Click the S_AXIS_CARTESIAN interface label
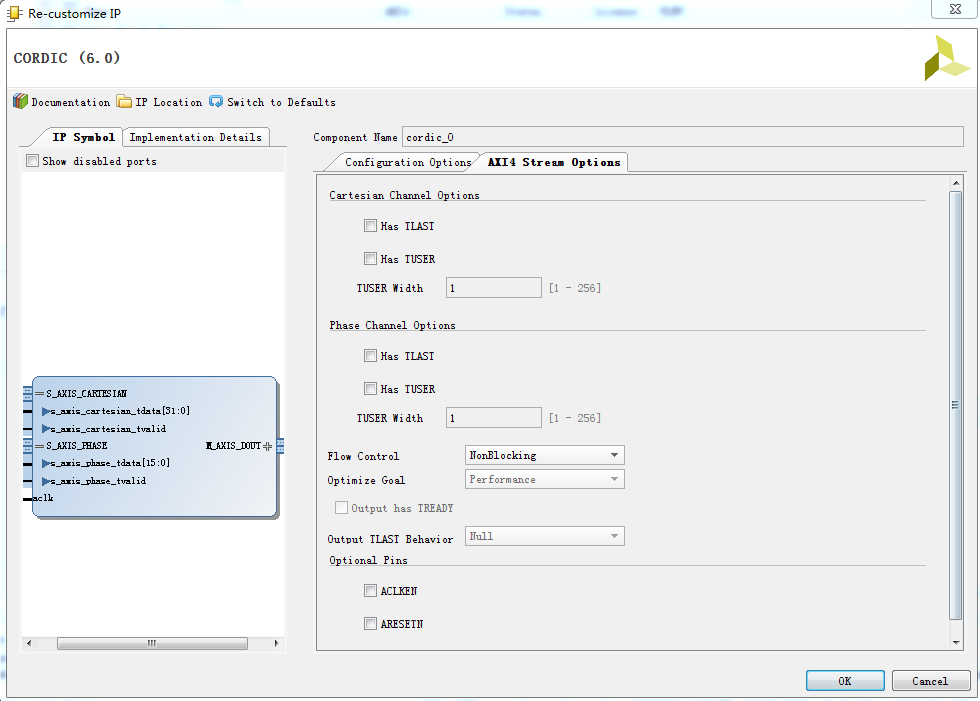Image resolution: width=980 pixels, height=701 pixels. pos(86,394)
